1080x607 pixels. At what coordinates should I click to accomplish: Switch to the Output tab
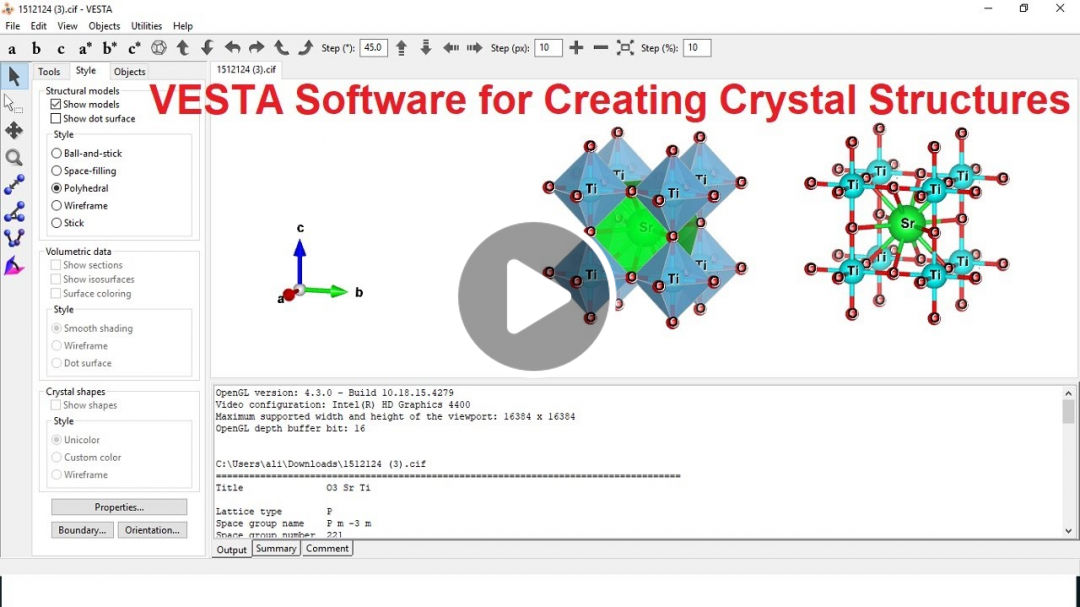[231, 550]
